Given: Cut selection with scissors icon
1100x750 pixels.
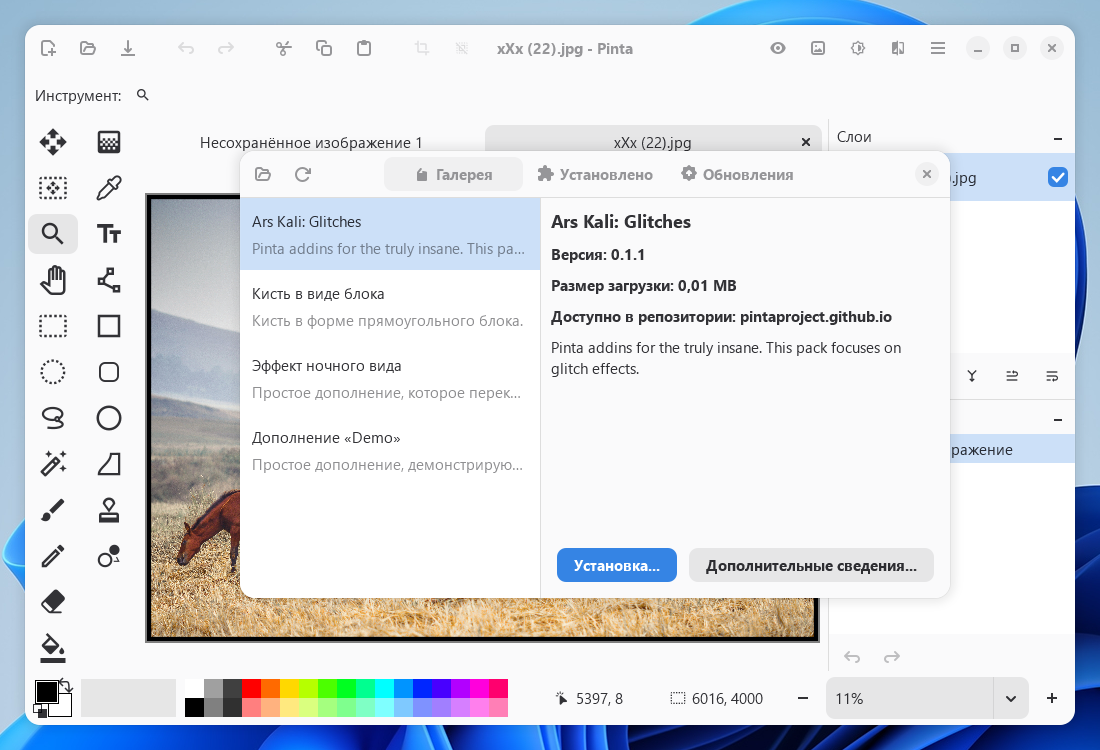Looking at the screenshot, I should (x=283, y=48).
